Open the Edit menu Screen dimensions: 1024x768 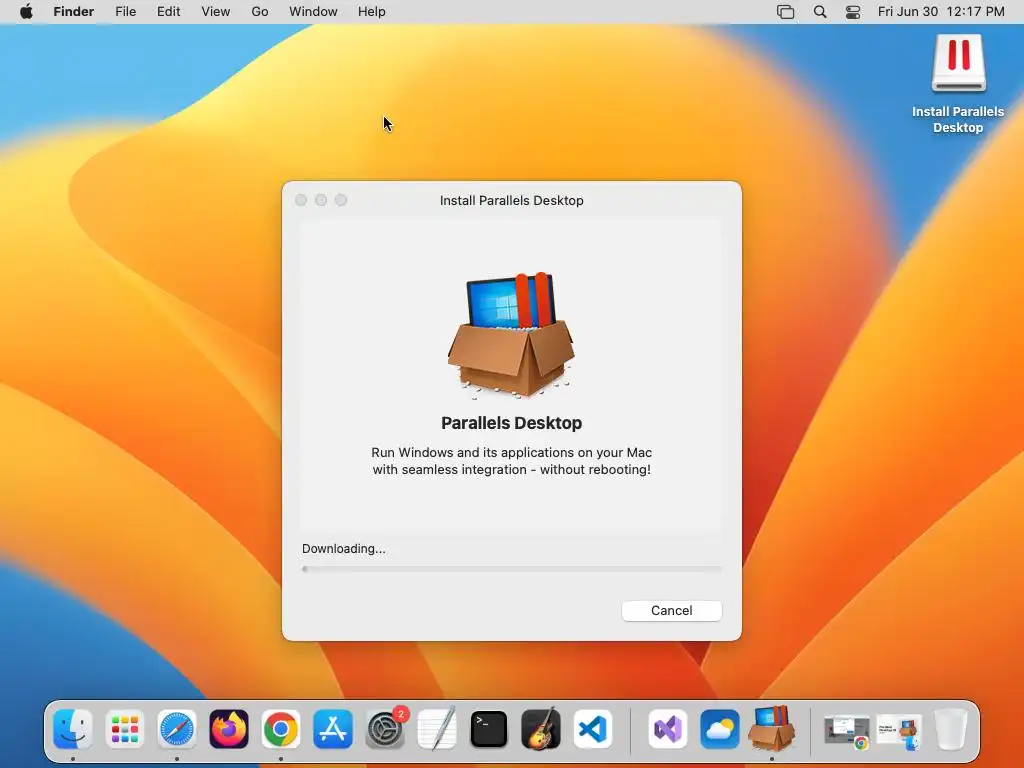pos(168,12)
